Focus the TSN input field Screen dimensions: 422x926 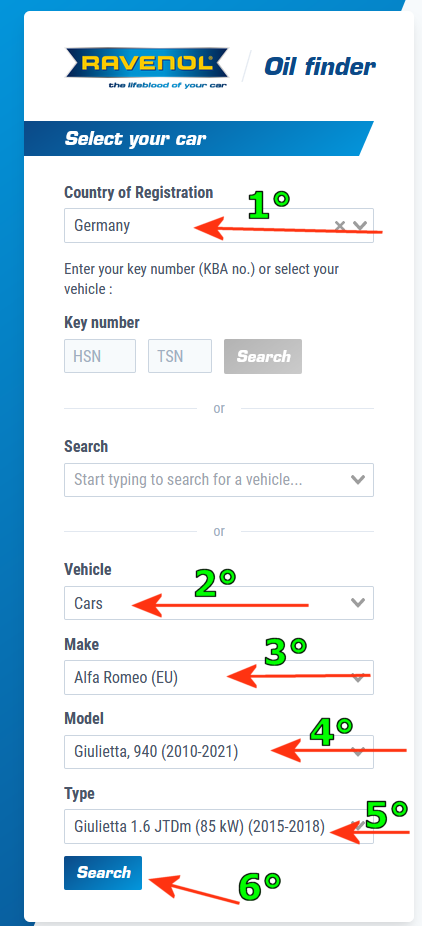(x=180, y=356)
